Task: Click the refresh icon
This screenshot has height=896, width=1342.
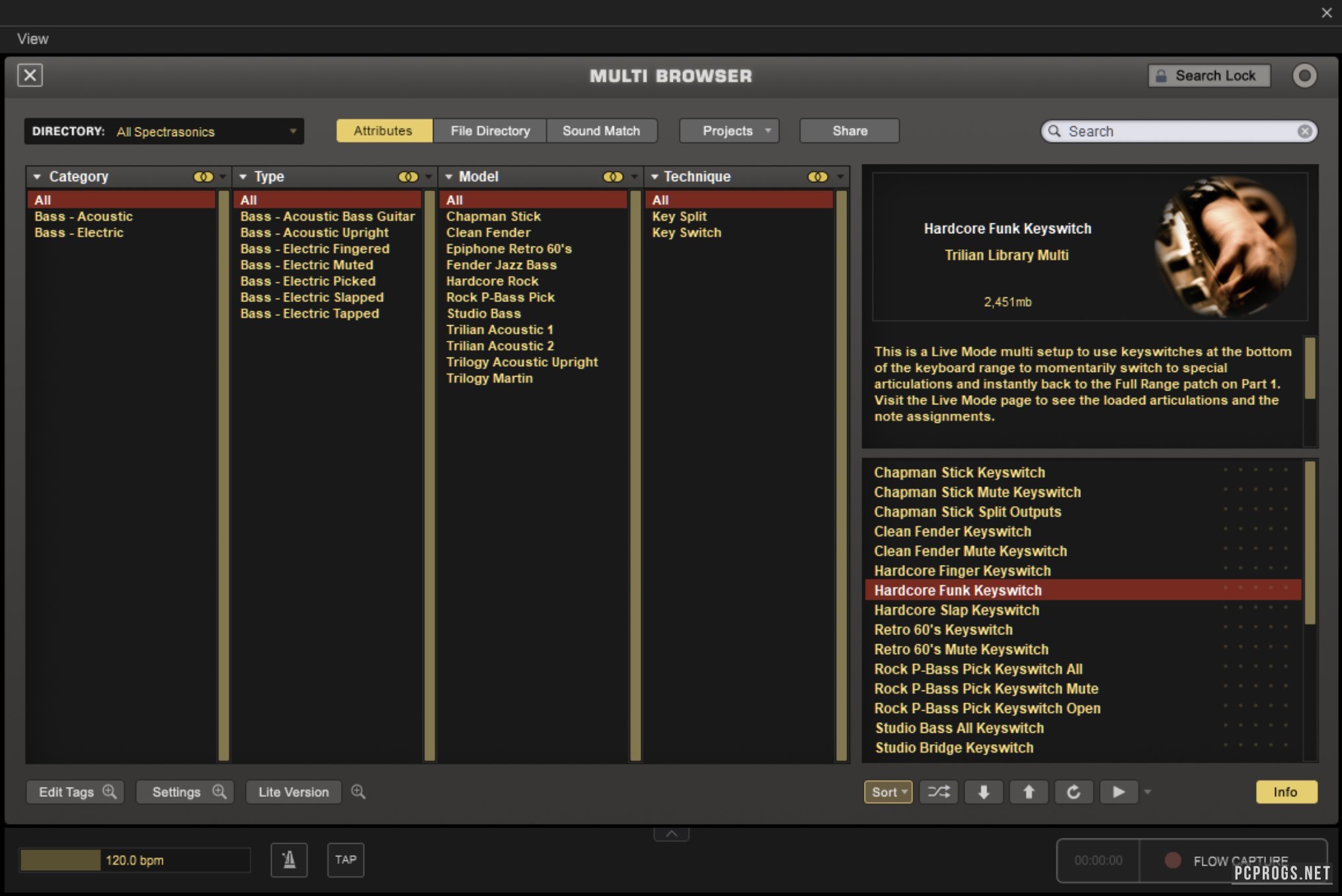Action: pos(1074,792)
